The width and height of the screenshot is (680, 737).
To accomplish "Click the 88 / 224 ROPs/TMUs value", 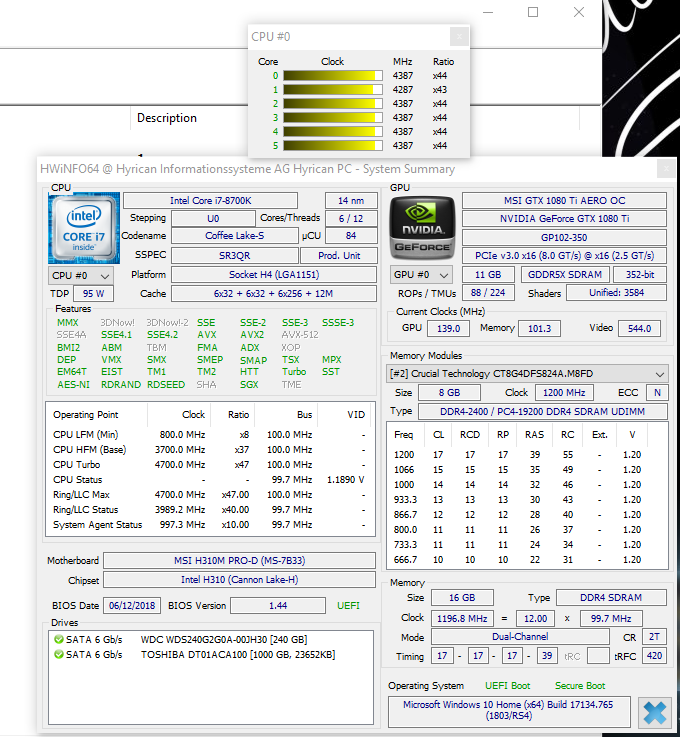I will coord(488,292).
